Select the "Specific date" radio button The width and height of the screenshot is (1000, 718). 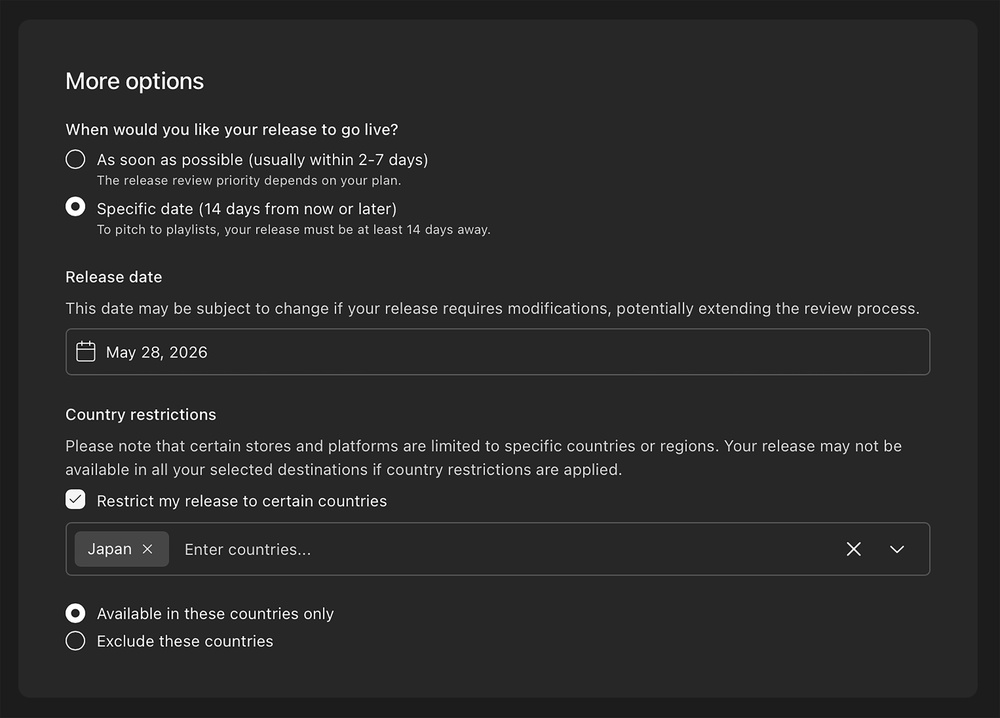tap(75, 208)
